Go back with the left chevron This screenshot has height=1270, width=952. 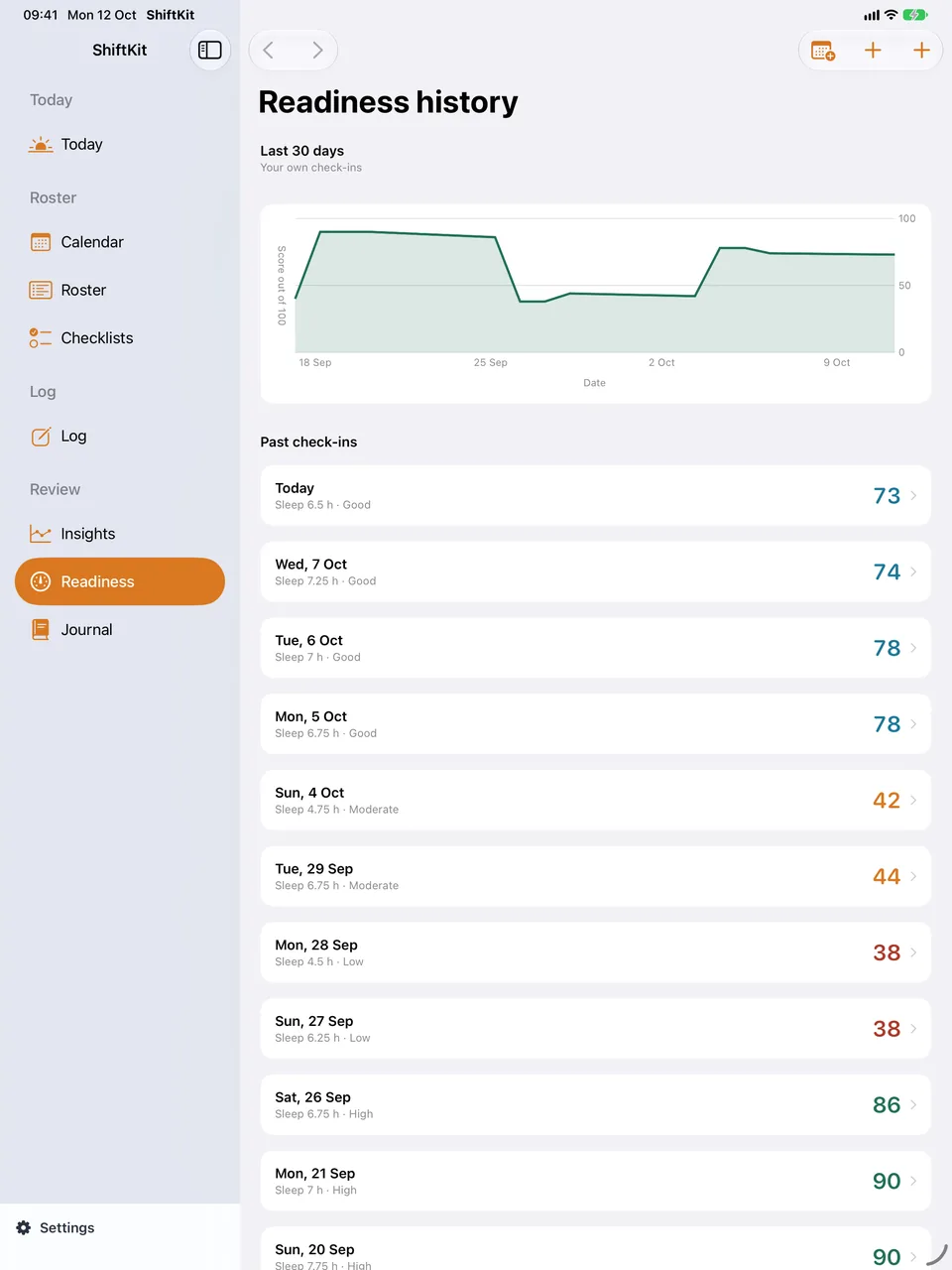(269, 50)
